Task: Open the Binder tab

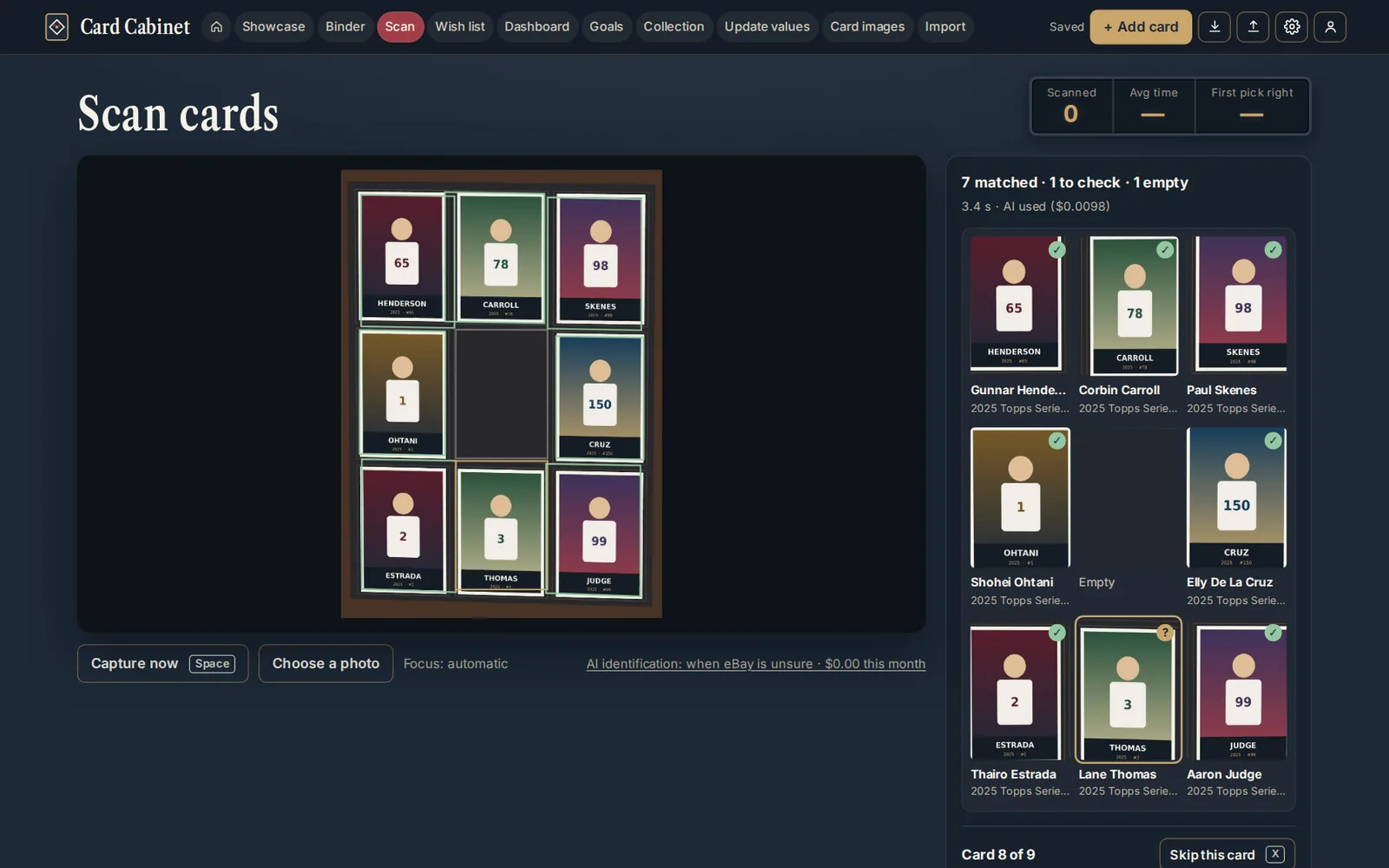Action: click(346, 27)
